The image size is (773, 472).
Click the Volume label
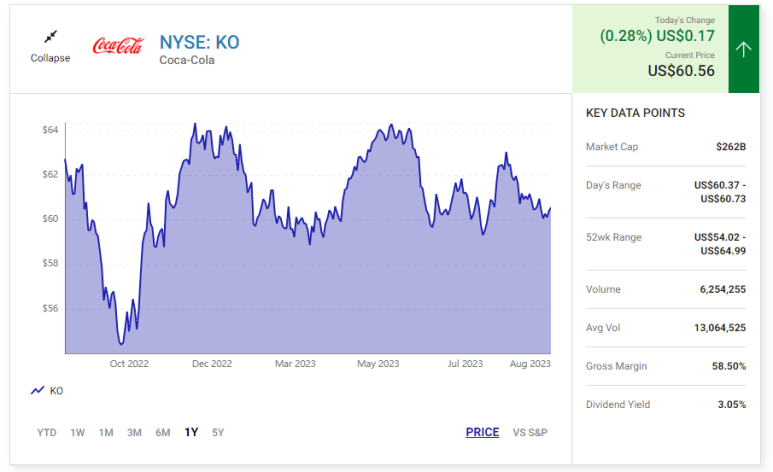pyautogui.click(x=603, y=290)
